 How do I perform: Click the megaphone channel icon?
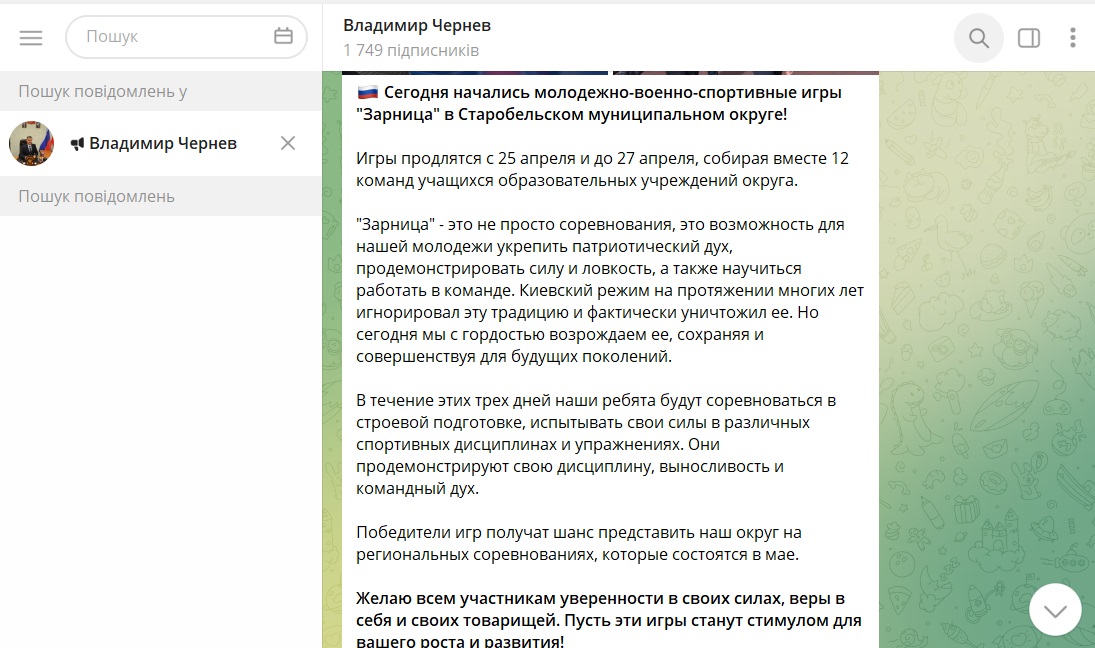tap(78, 144)
